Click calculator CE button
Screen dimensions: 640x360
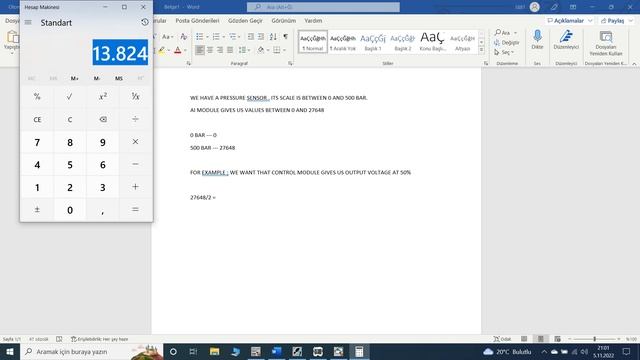coord(37,119)
